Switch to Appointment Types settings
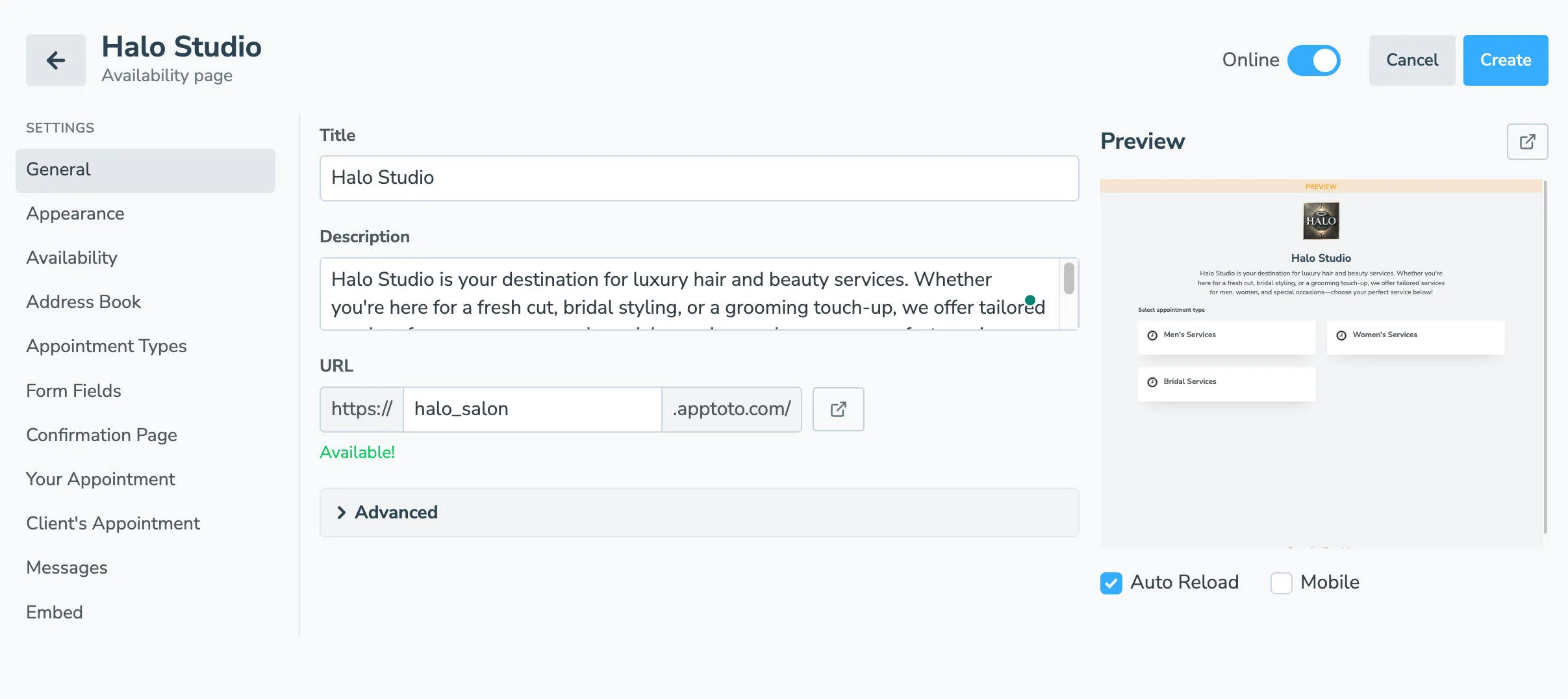The image size is (1568, 699). 106,346
